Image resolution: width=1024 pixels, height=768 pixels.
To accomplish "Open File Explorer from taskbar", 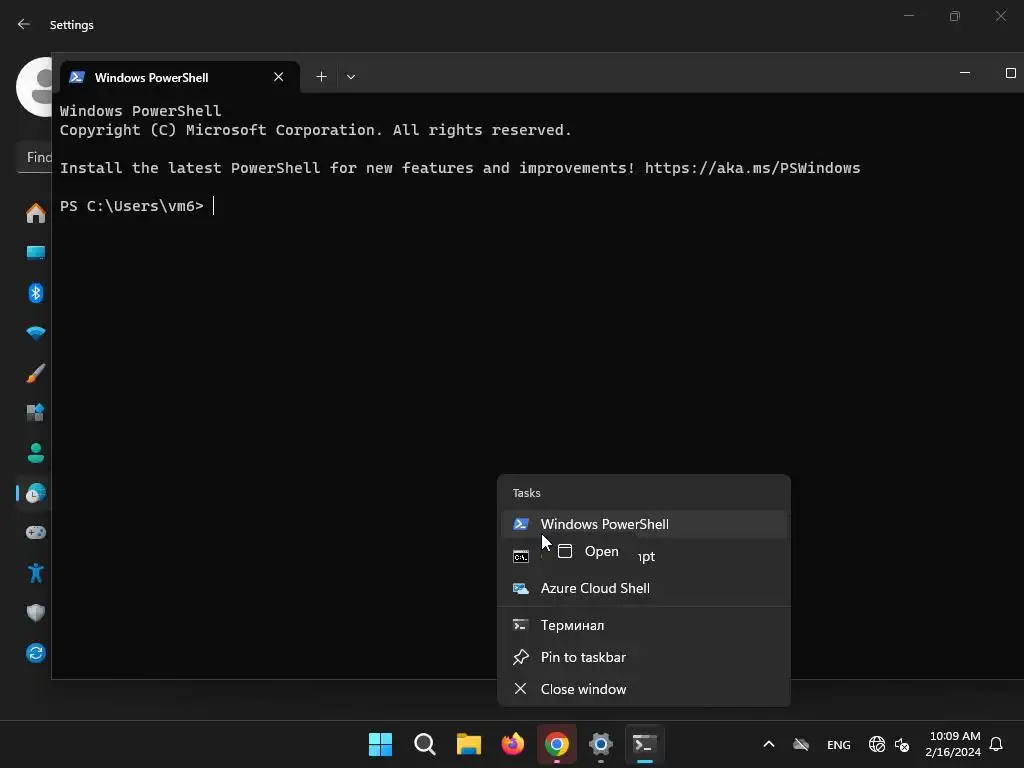I will [468, 744].
